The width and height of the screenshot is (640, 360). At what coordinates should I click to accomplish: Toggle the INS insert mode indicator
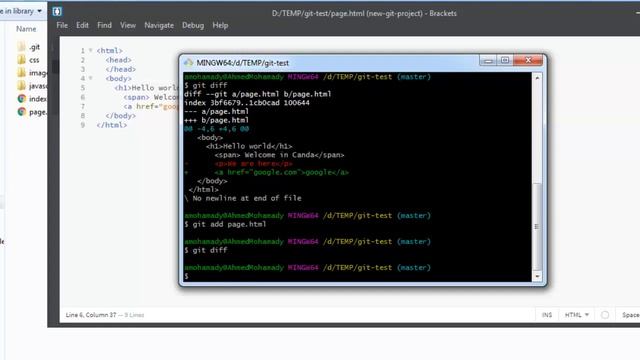(547, 315)
